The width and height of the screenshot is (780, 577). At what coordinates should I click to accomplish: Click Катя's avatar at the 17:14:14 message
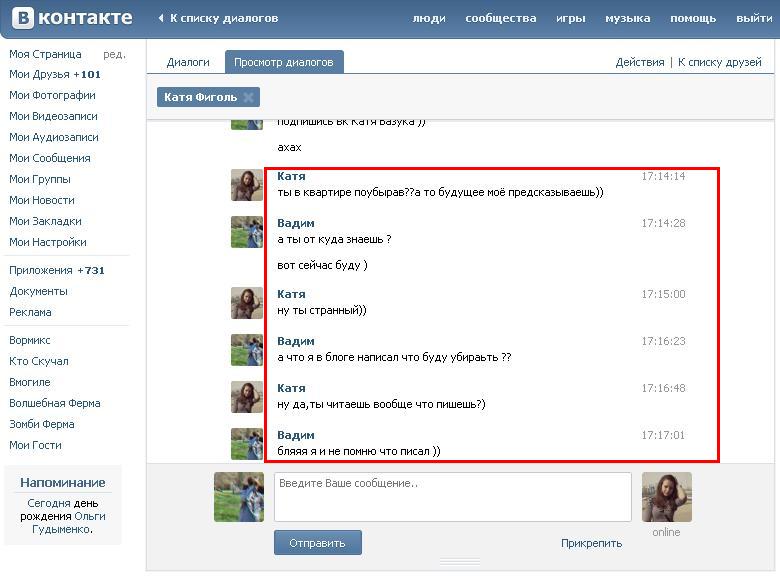coord(247,185)
